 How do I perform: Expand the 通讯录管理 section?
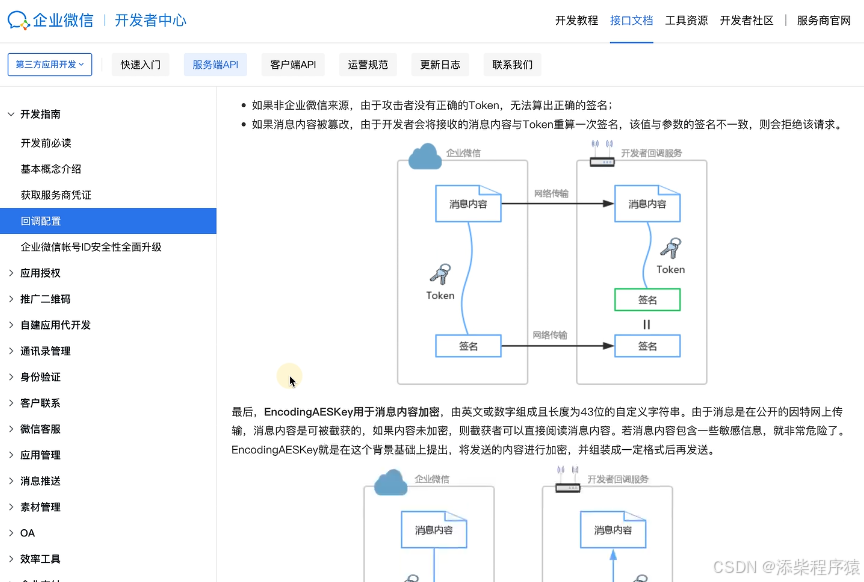(11, 351)
